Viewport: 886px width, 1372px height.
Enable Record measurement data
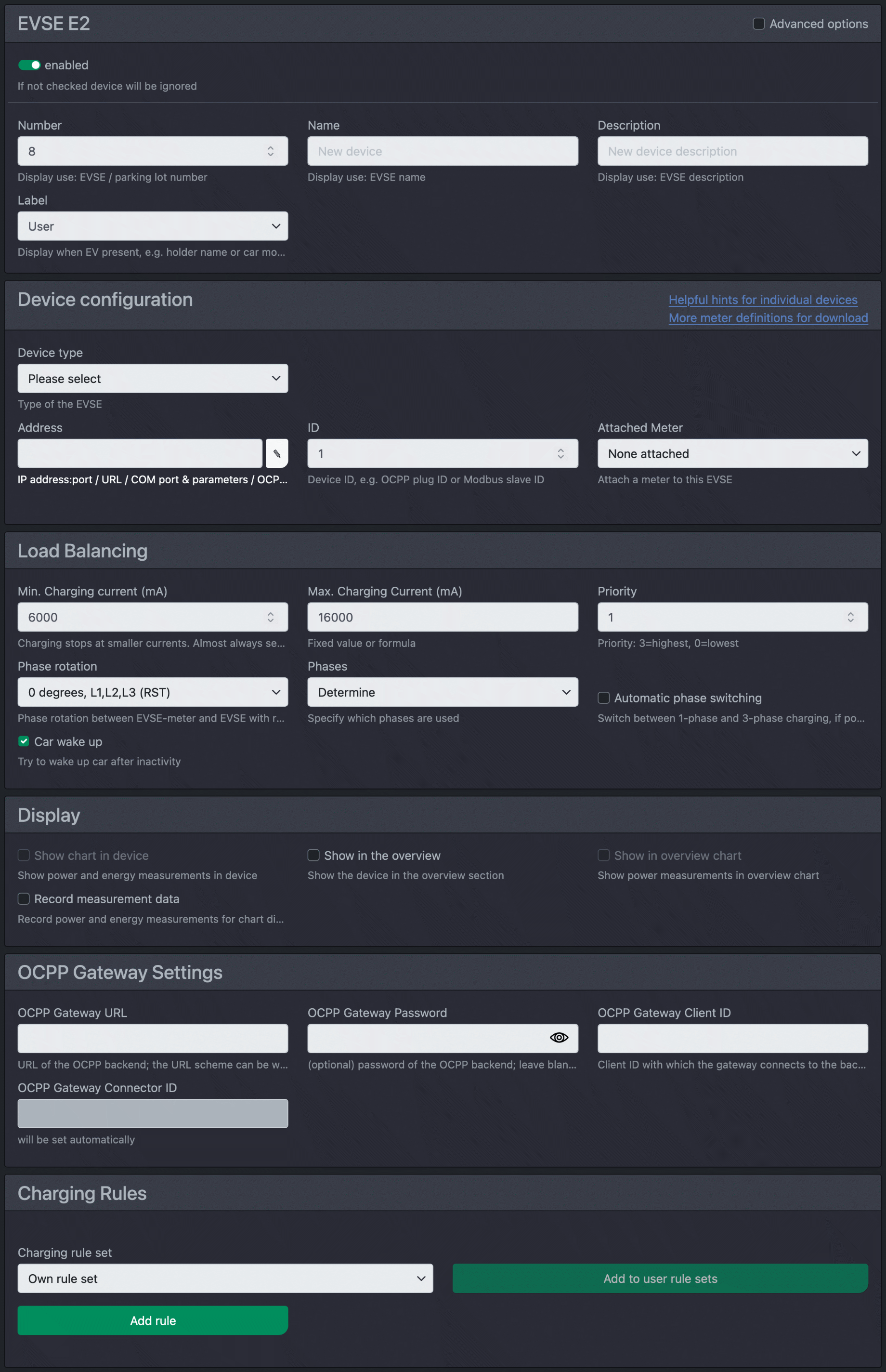tap(24, 898)
